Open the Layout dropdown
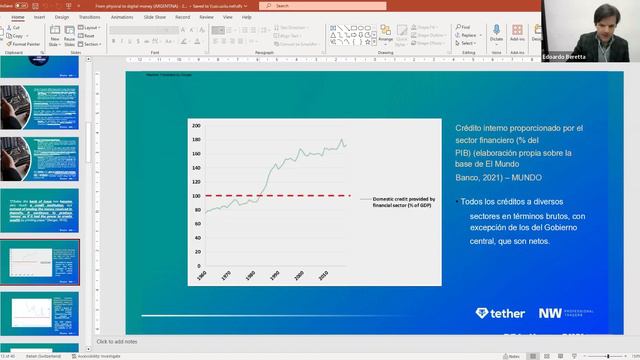 [x=89, y=27]
